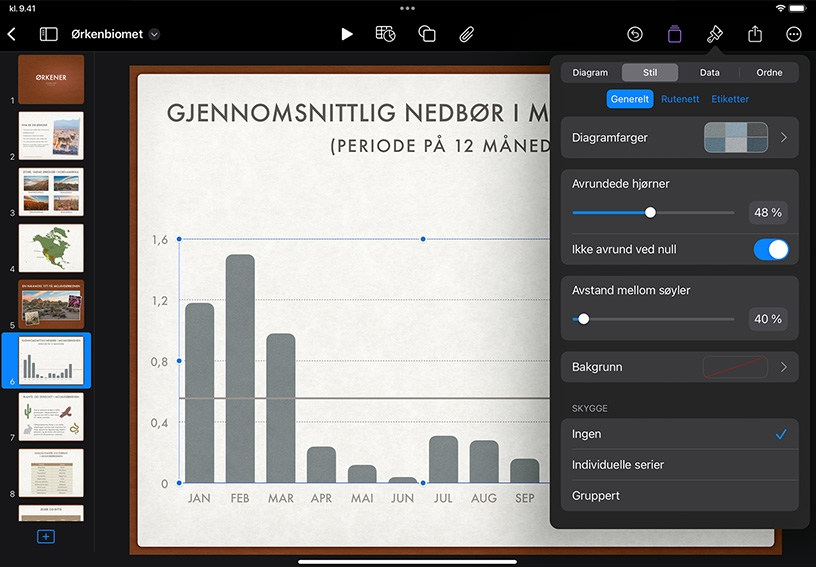The image size is (816, 567).
Task: Open slide 3 with four photos
Action: [x=51, y=192]
